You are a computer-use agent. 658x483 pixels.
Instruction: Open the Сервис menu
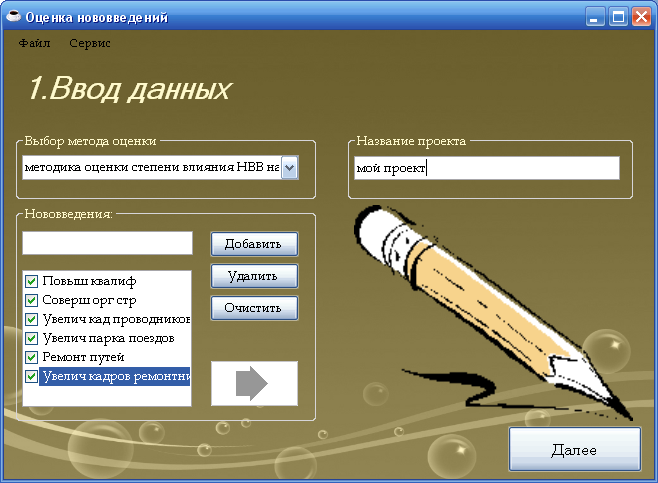click(89, 43)
